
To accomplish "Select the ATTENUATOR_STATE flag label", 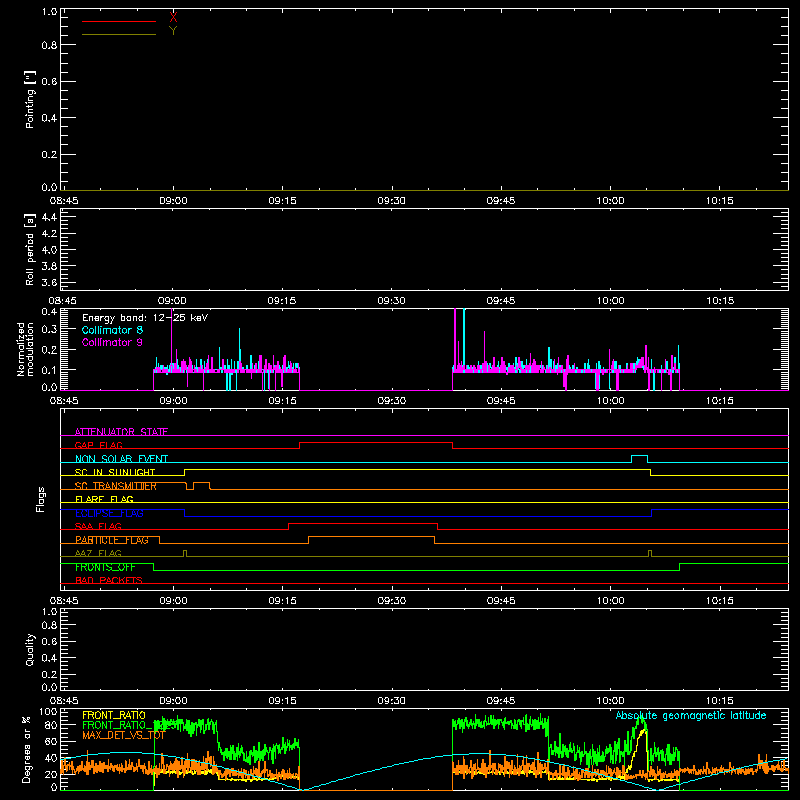I will (x=121, y=432).
